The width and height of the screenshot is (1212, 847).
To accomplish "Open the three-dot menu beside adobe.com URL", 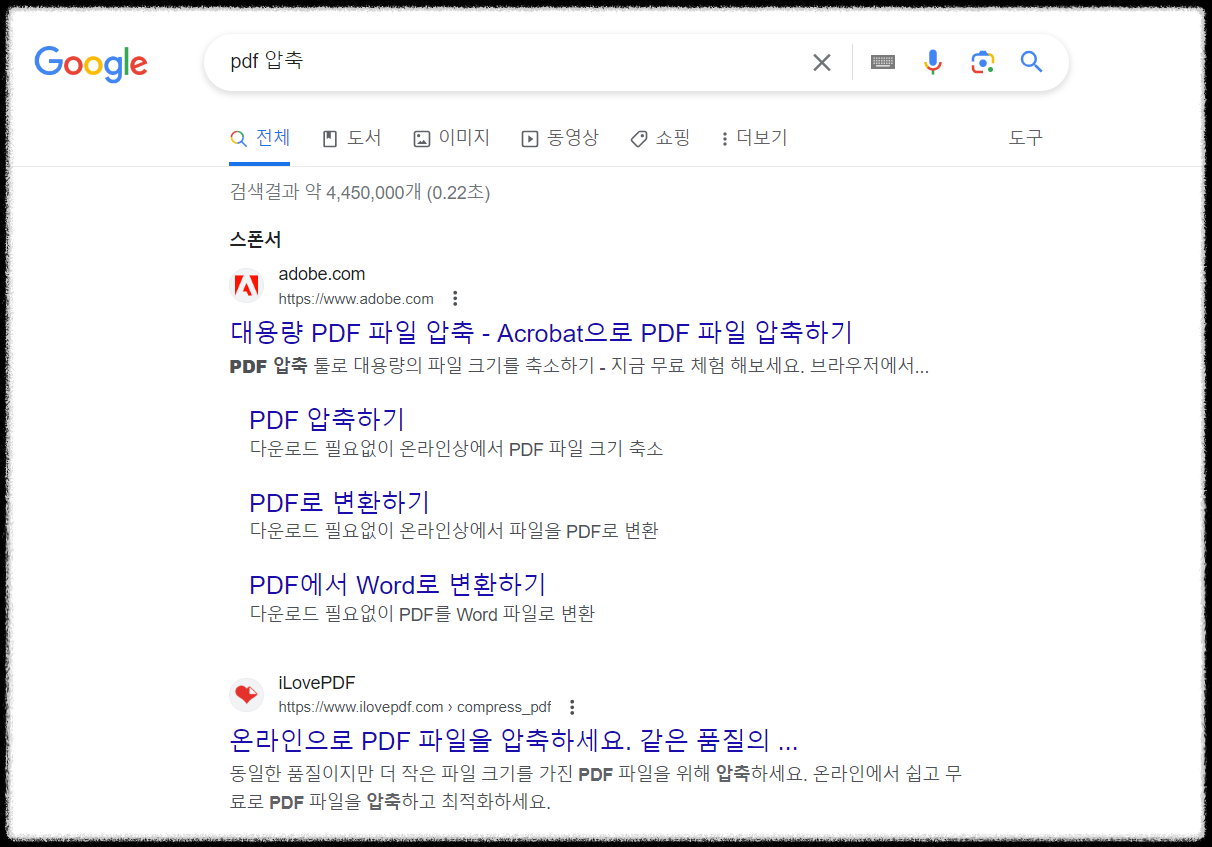I will point(455,298).
